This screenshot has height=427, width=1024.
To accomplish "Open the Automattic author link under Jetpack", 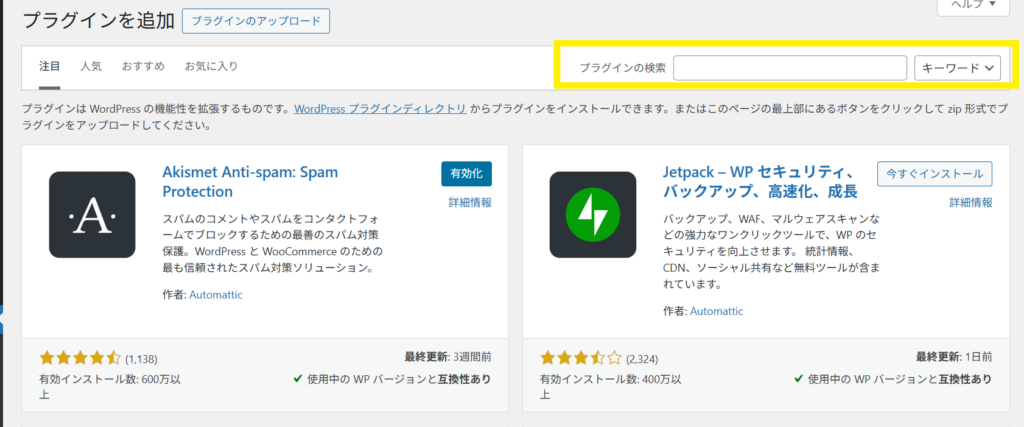I will click(x=716, y=311).
